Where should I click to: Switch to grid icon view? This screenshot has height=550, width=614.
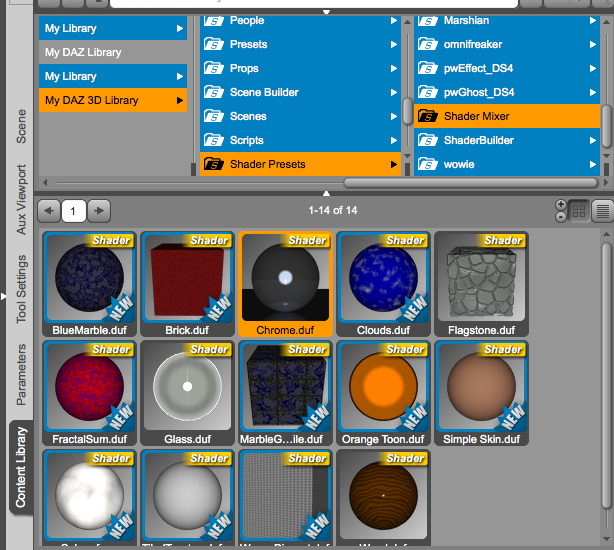point(579,211)
